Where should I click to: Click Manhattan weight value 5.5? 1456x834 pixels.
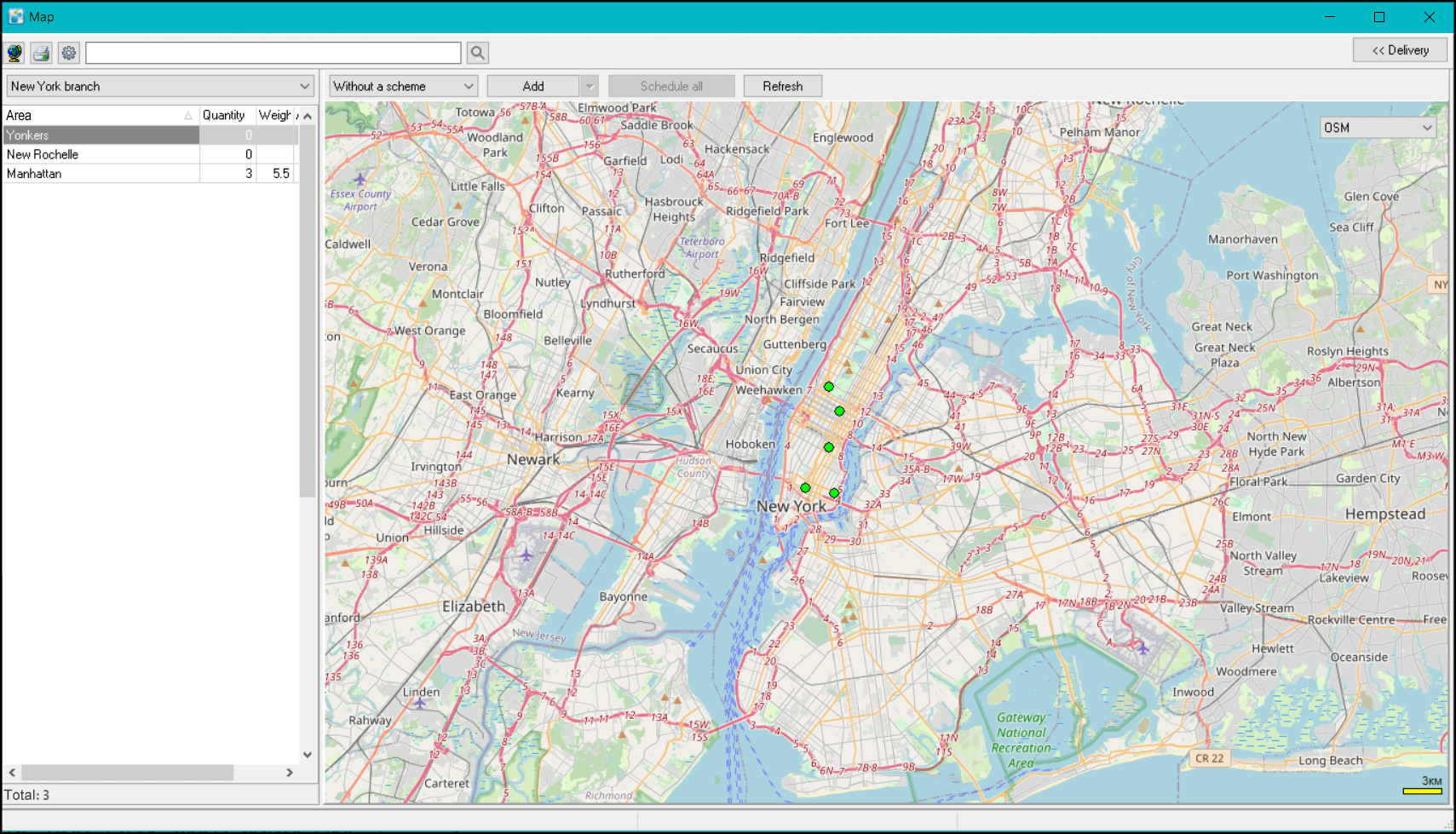(280, 173)
